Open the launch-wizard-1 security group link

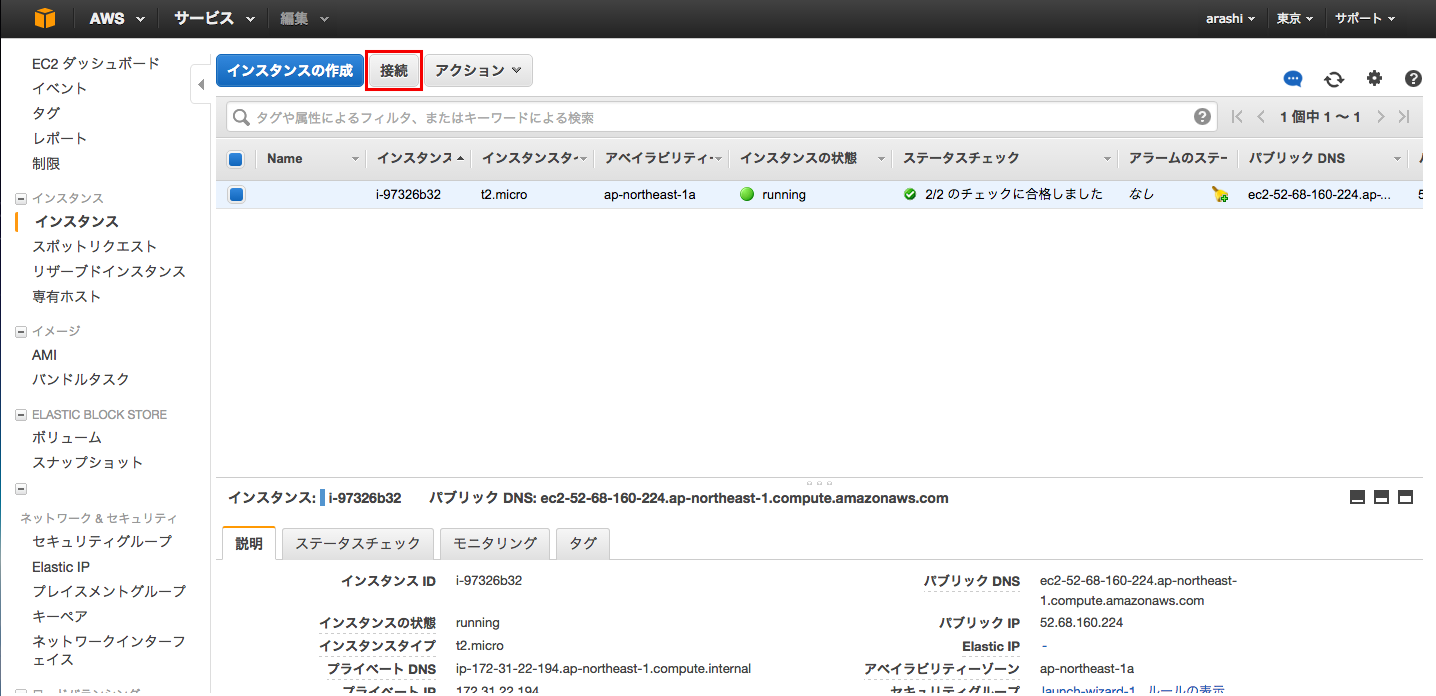(x=1089, y=690)
